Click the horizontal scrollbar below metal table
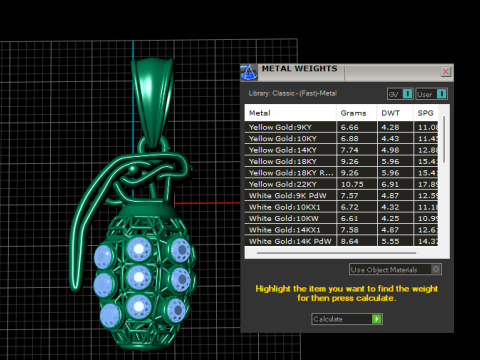This screenshot has width=480, height=360. (336, 253)
